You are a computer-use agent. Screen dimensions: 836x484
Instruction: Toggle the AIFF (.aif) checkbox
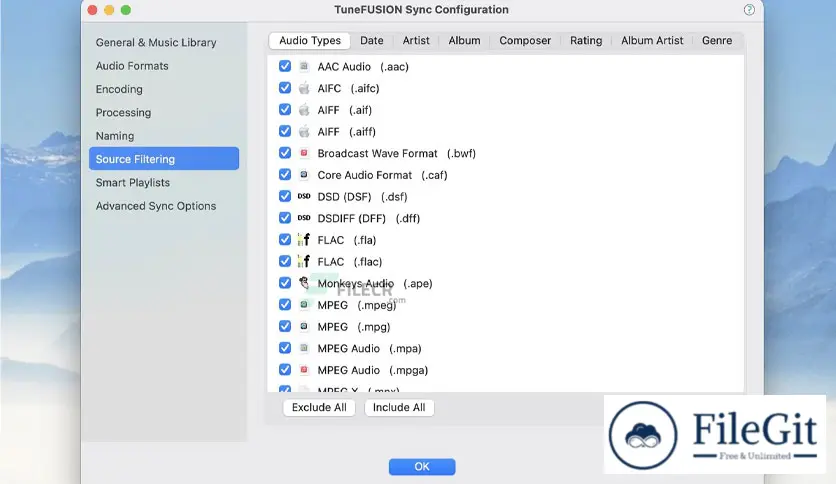(285, 110)
